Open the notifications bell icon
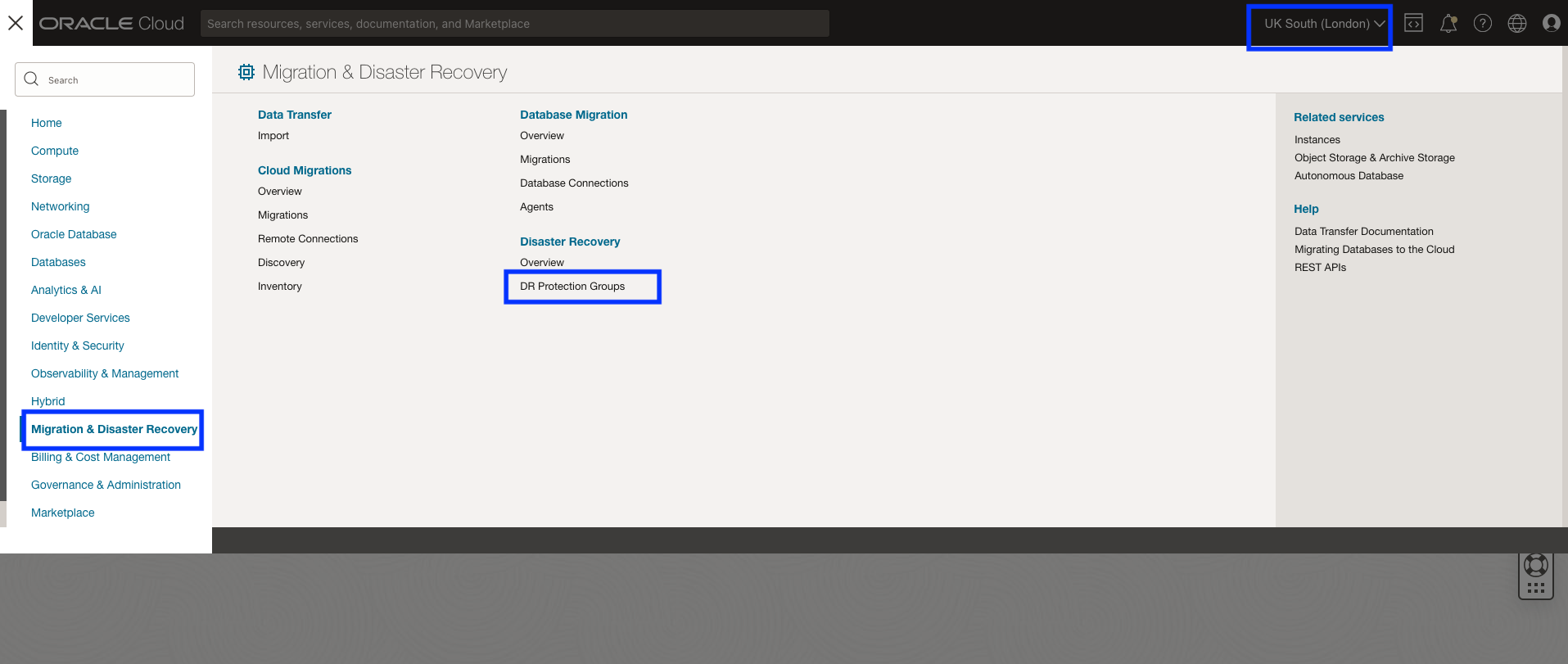The width and height of the screenshot is (1568, 664). [1448, 24]
